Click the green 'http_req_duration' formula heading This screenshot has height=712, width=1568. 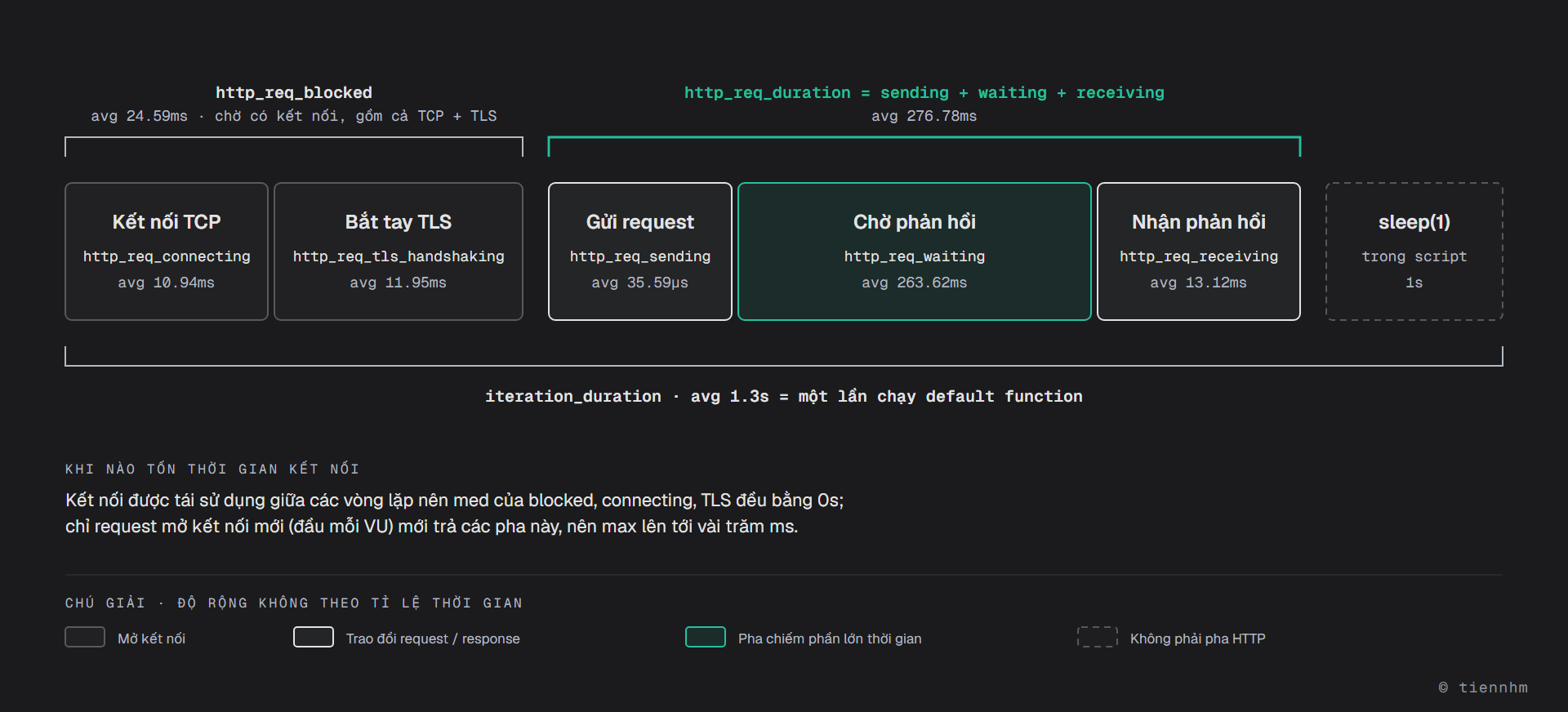[924, 93]
